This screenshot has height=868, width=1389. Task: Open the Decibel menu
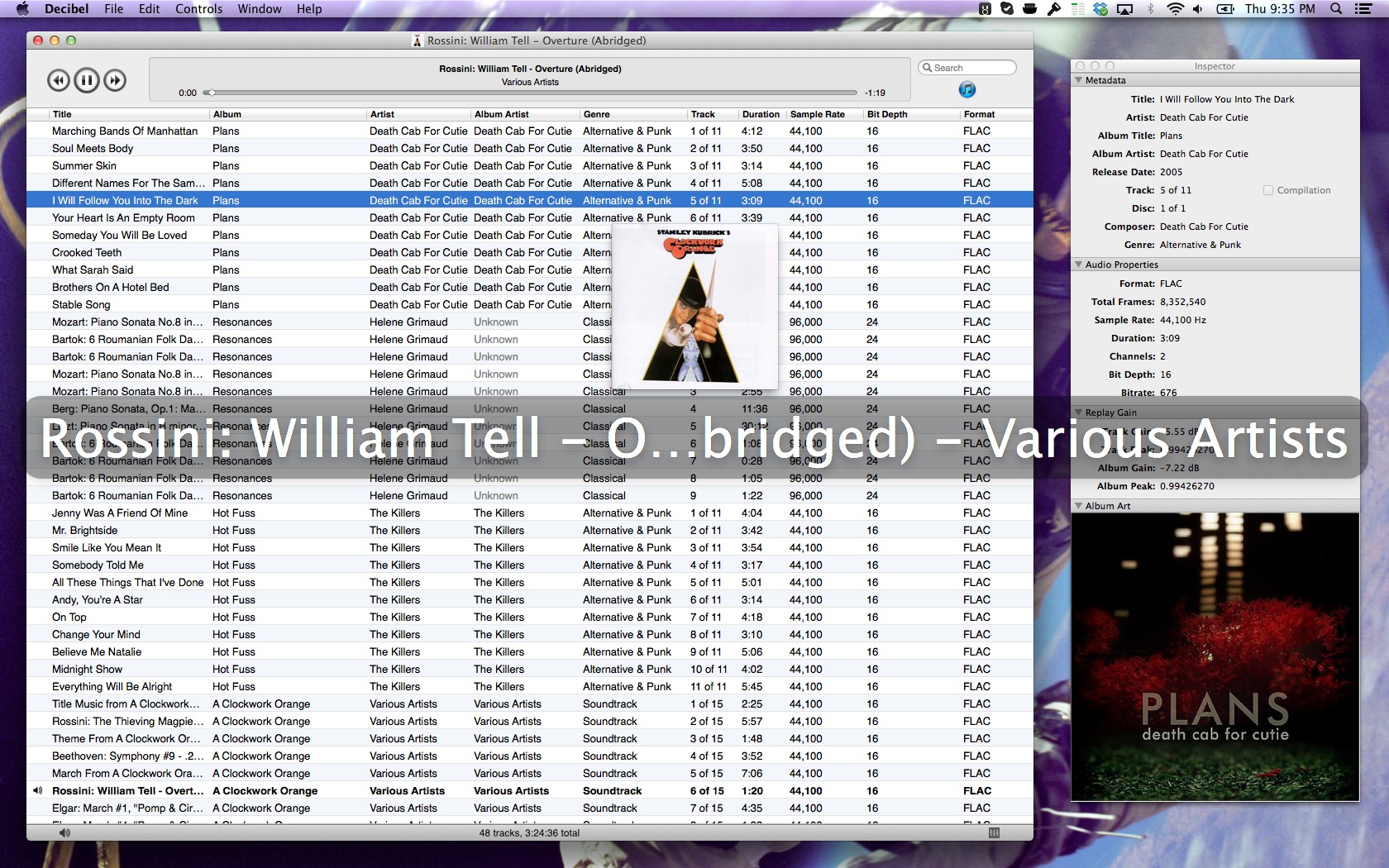(66, 9)
